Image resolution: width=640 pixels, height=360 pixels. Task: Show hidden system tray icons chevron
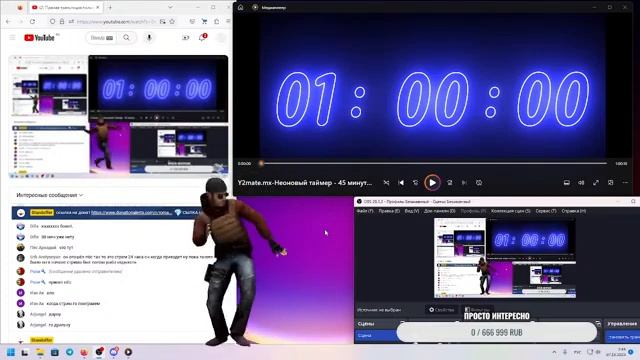[x=554, y=352]
